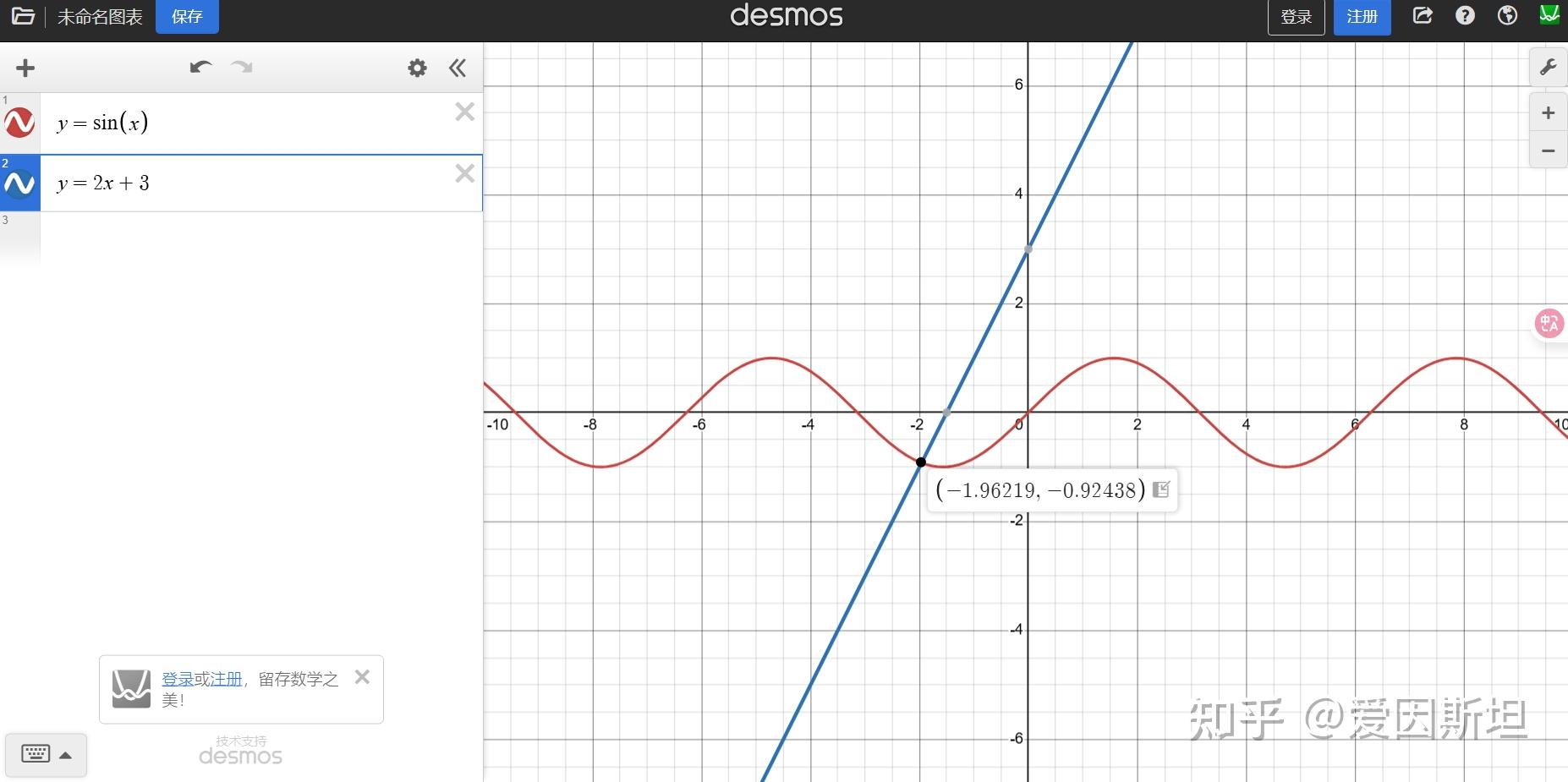
Task: Export the intersection coordinates to expression list
Action: [x=1161, y=489]
